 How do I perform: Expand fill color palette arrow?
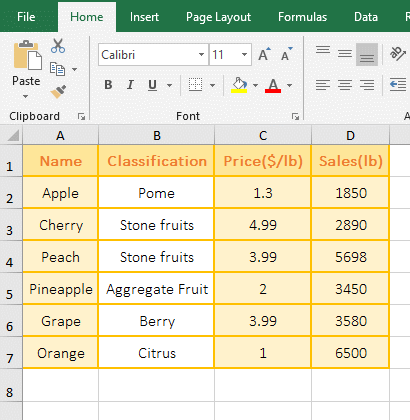point(255,85)
